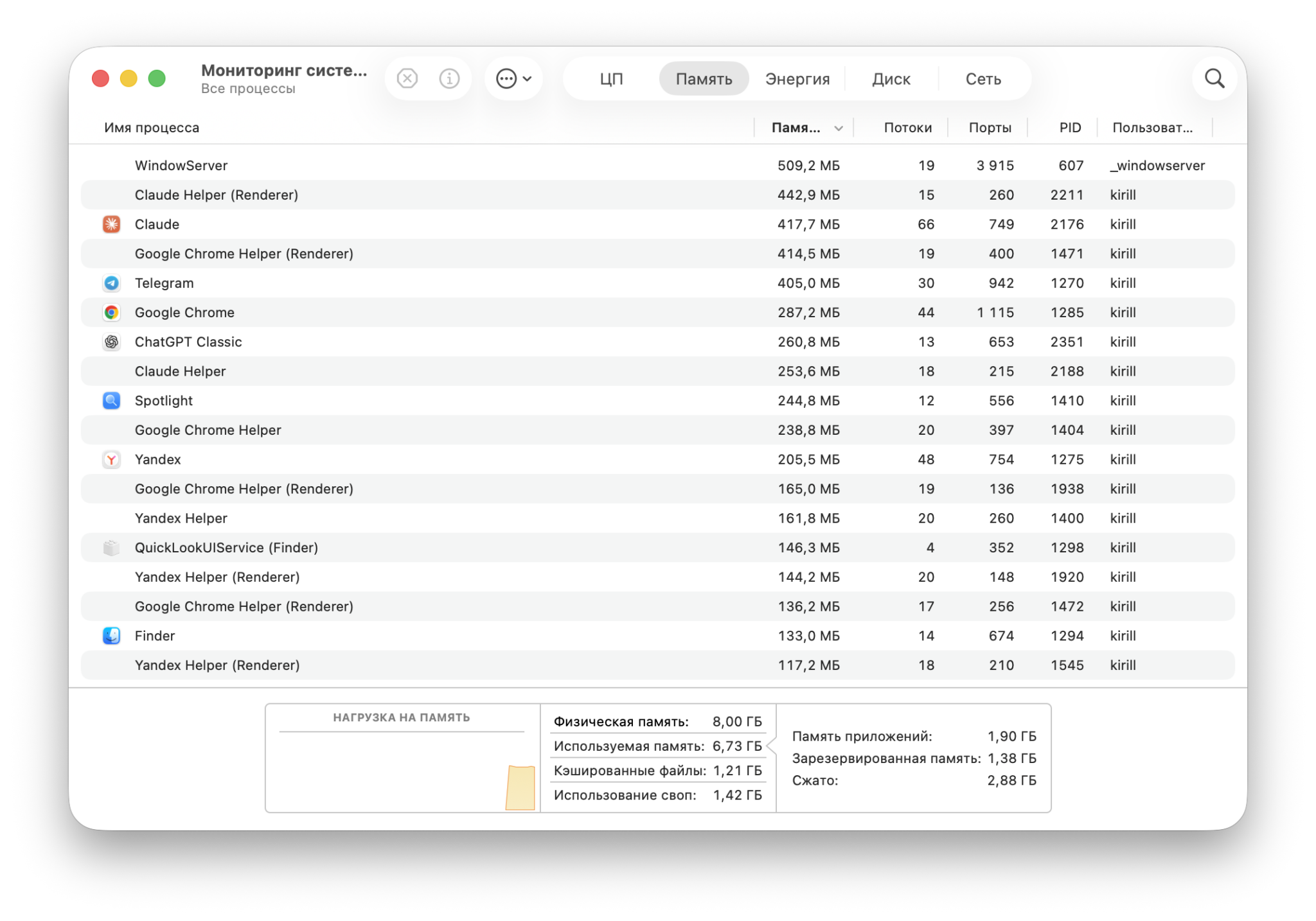Click the Физическая память value 8,00 ГБ
Image resolution: width=1316 pixels, height=921 pixels.
[737, 722]
